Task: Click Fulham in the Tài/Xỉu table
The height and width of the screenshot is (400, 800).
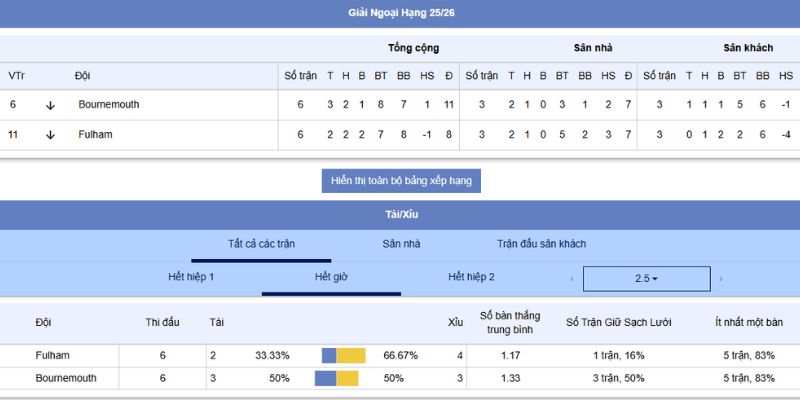Action: point(52,355)
